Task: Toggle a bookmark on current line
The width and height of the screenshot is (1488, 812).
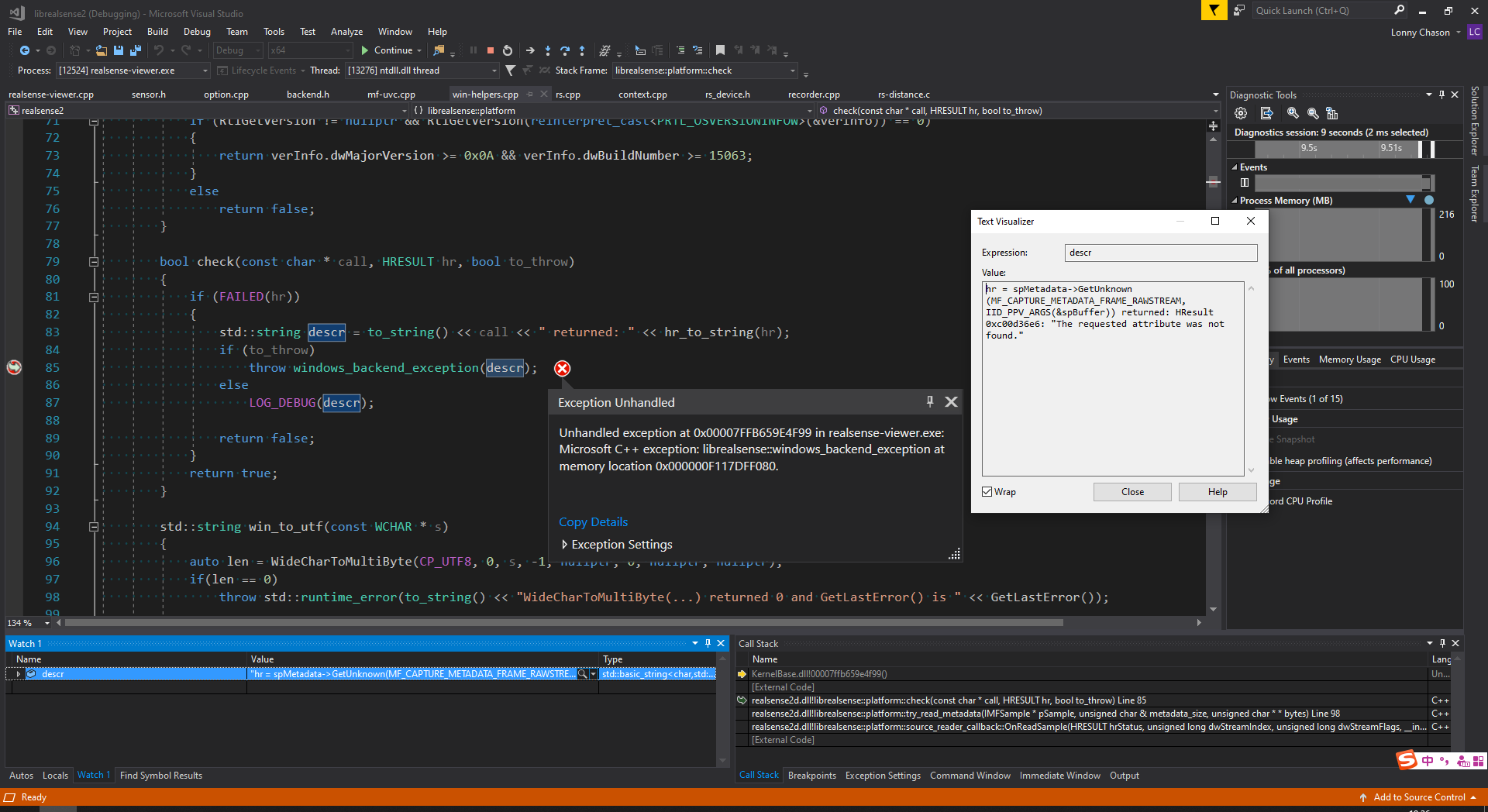Action: [720, 50]
